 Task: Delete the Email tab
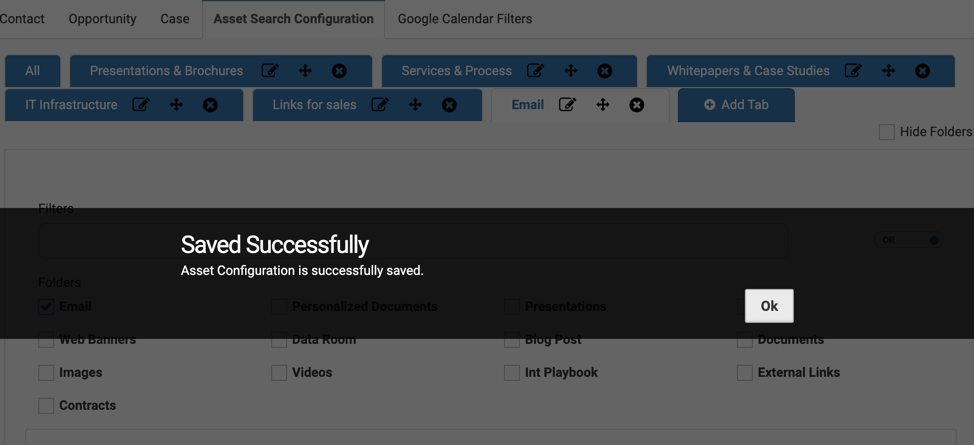coord(636,105)
